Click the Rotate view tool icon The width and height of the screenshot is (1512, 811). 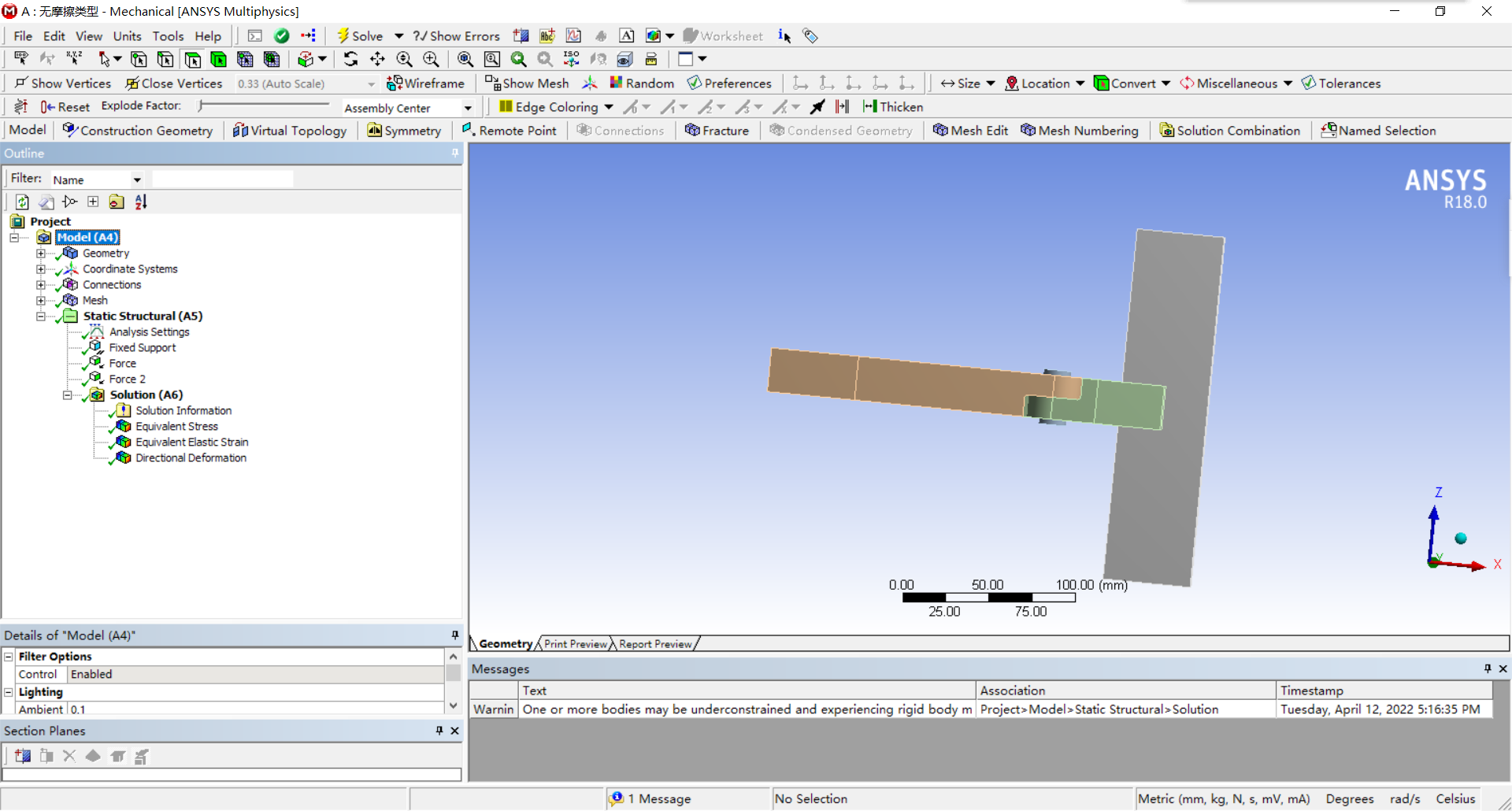click(350, 59)
